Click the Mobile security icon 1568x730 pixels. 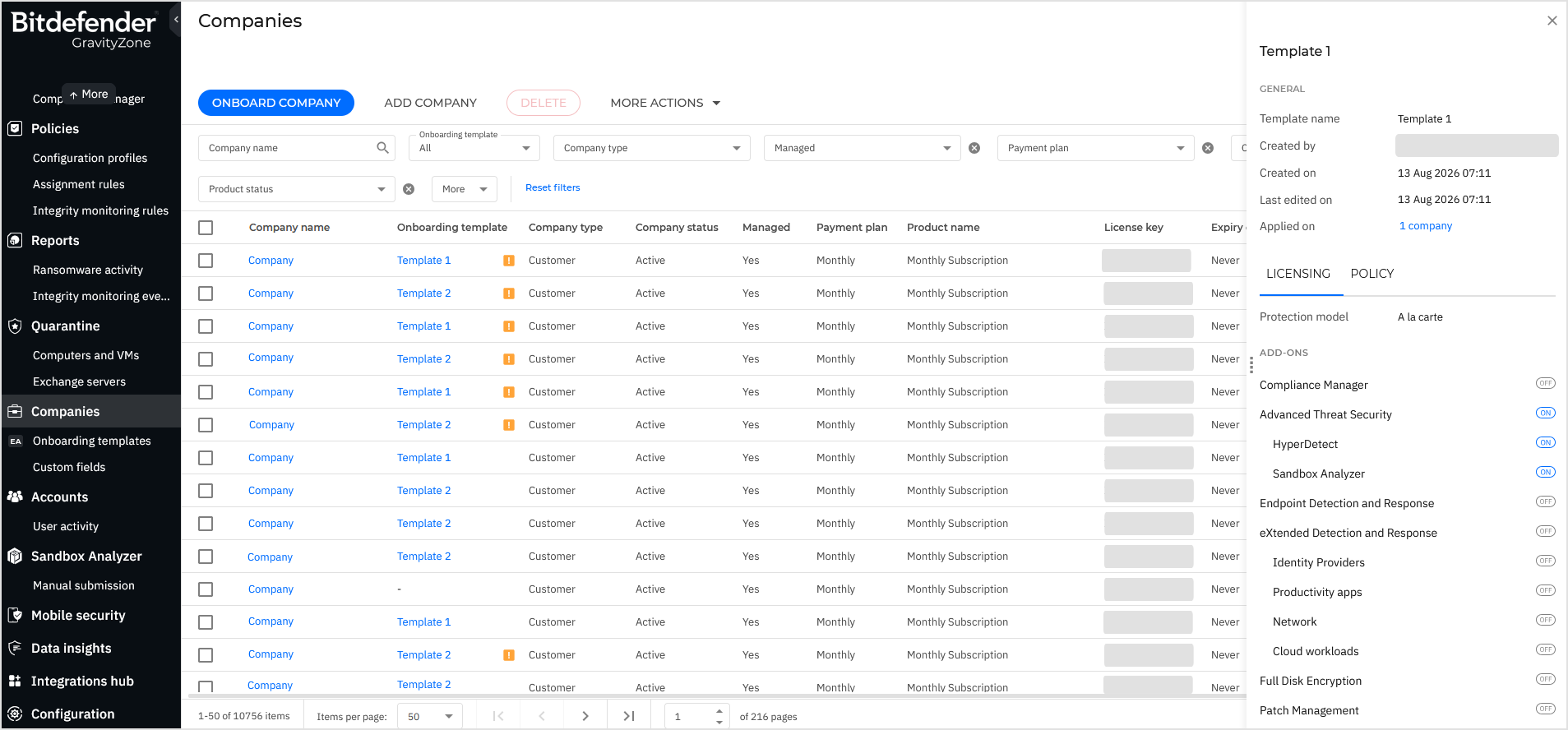click(15, 615)
